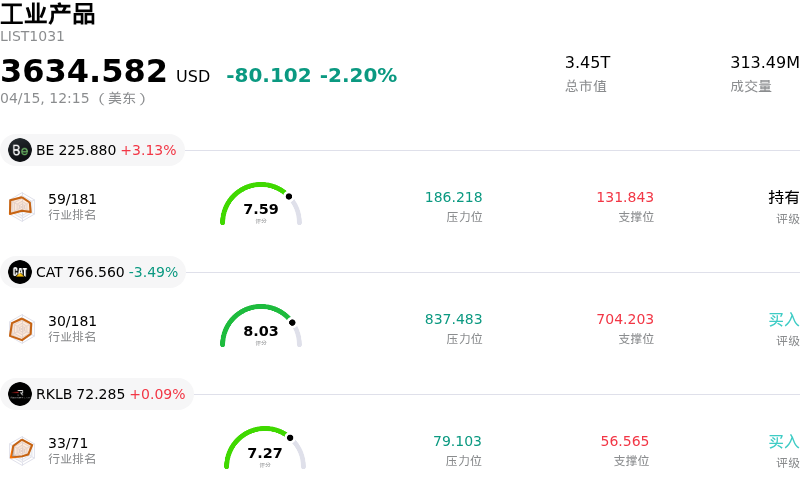Click the 313.49M trading volume value
Screen dimensions: 800x488
click(765, 62)
